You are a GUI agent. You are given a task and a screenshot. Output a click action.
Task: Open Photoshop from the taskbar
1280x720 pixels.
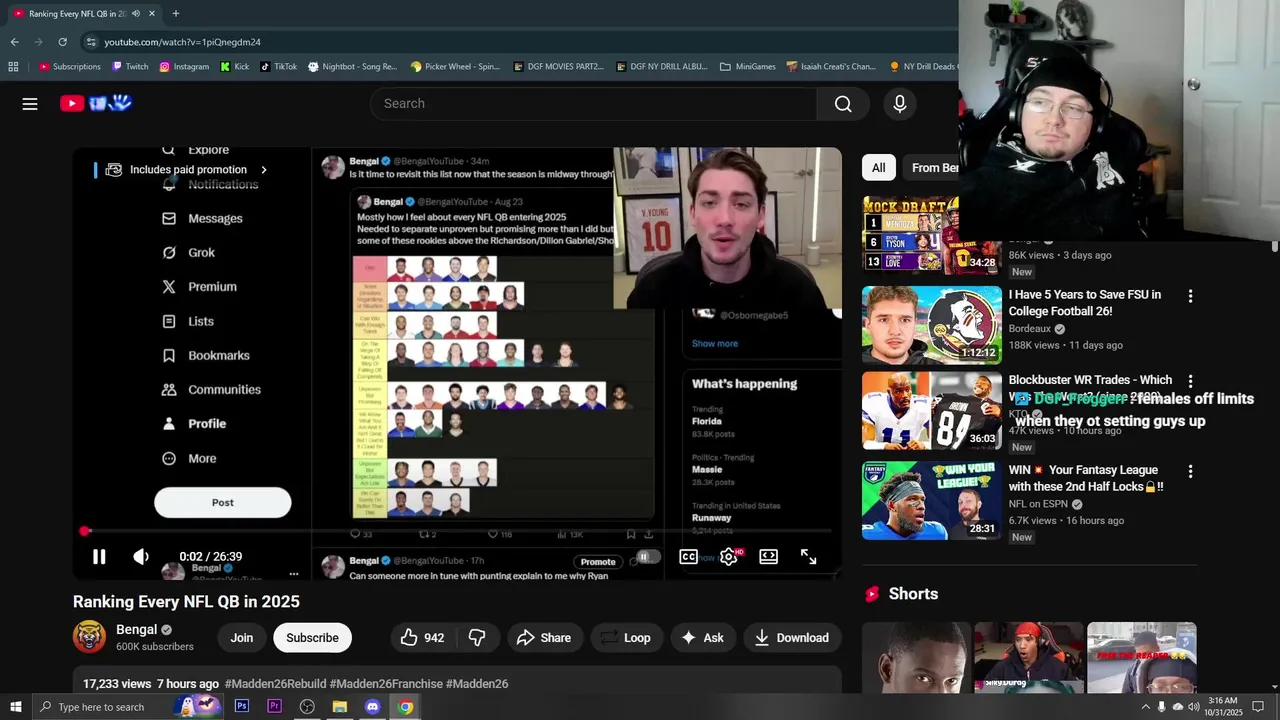242,707
